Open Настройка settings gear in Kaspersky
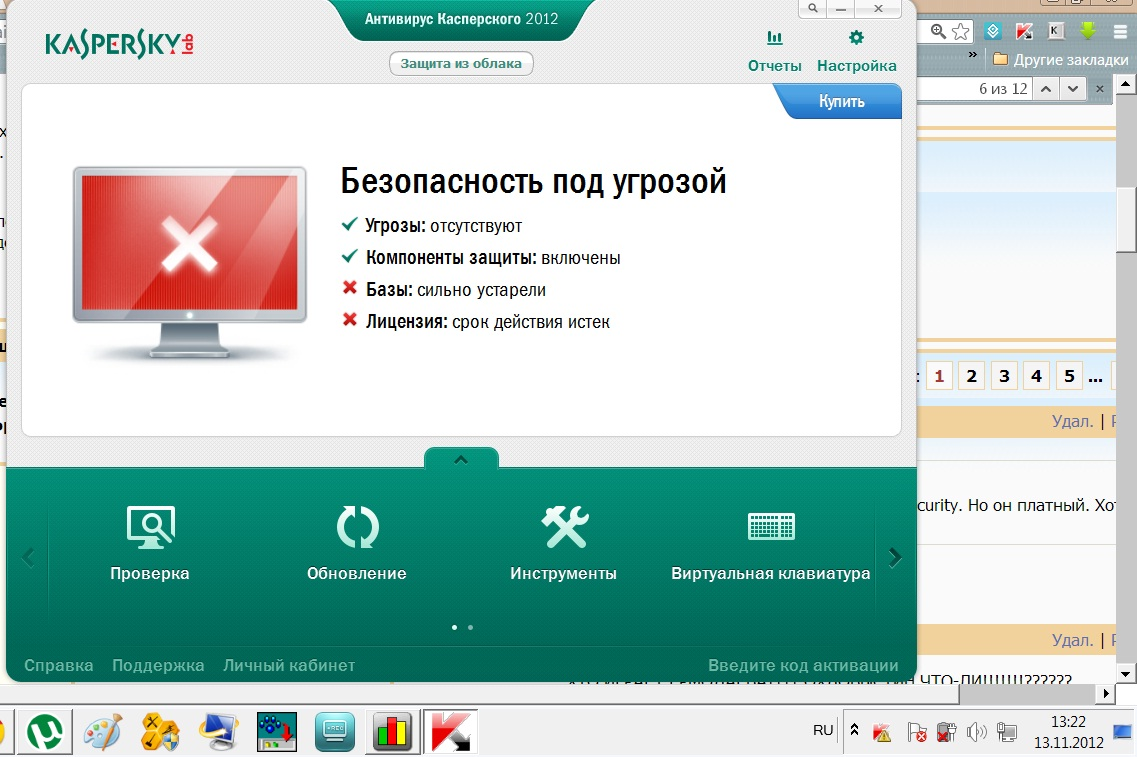 click(856, 38)
